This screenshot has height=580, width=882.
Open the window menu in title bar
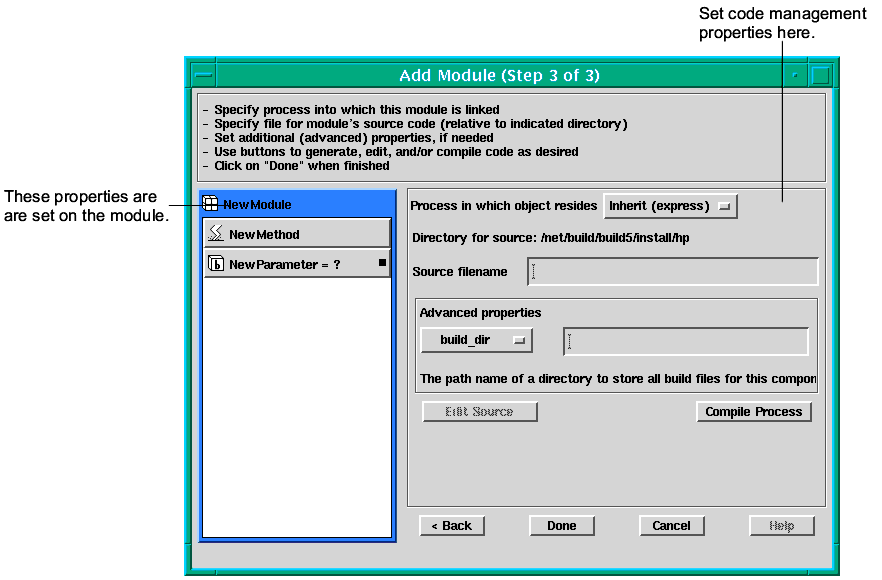[203, 75]
